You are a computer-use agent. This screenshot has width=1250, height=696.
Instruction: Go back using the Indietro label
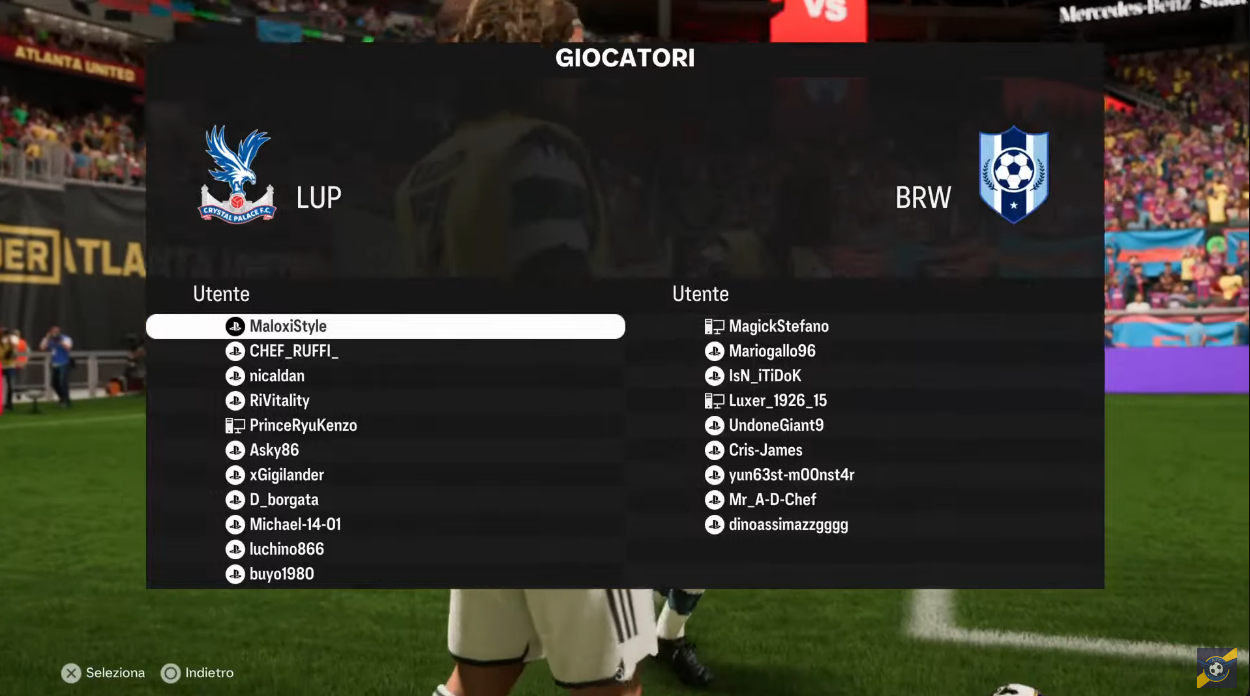click(210, 673)
